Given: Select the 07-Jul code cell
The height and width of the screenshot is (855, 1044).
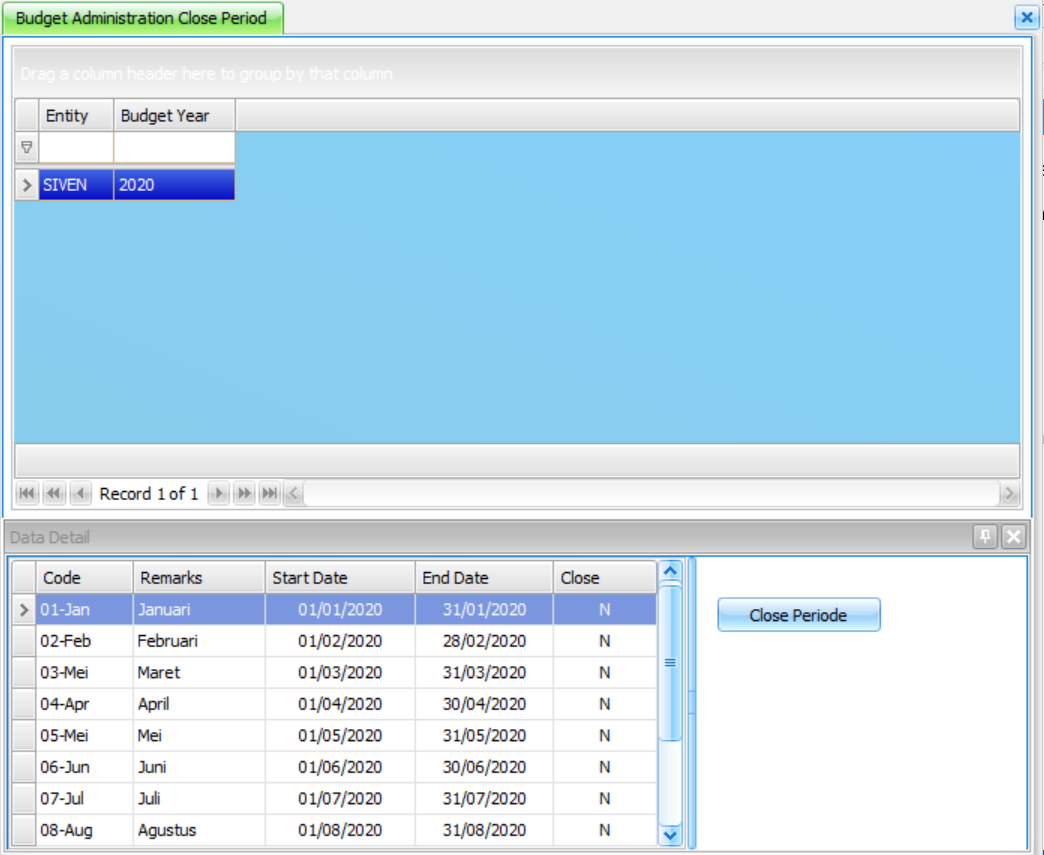Looking at the screenshot, I should pos(85,798).
